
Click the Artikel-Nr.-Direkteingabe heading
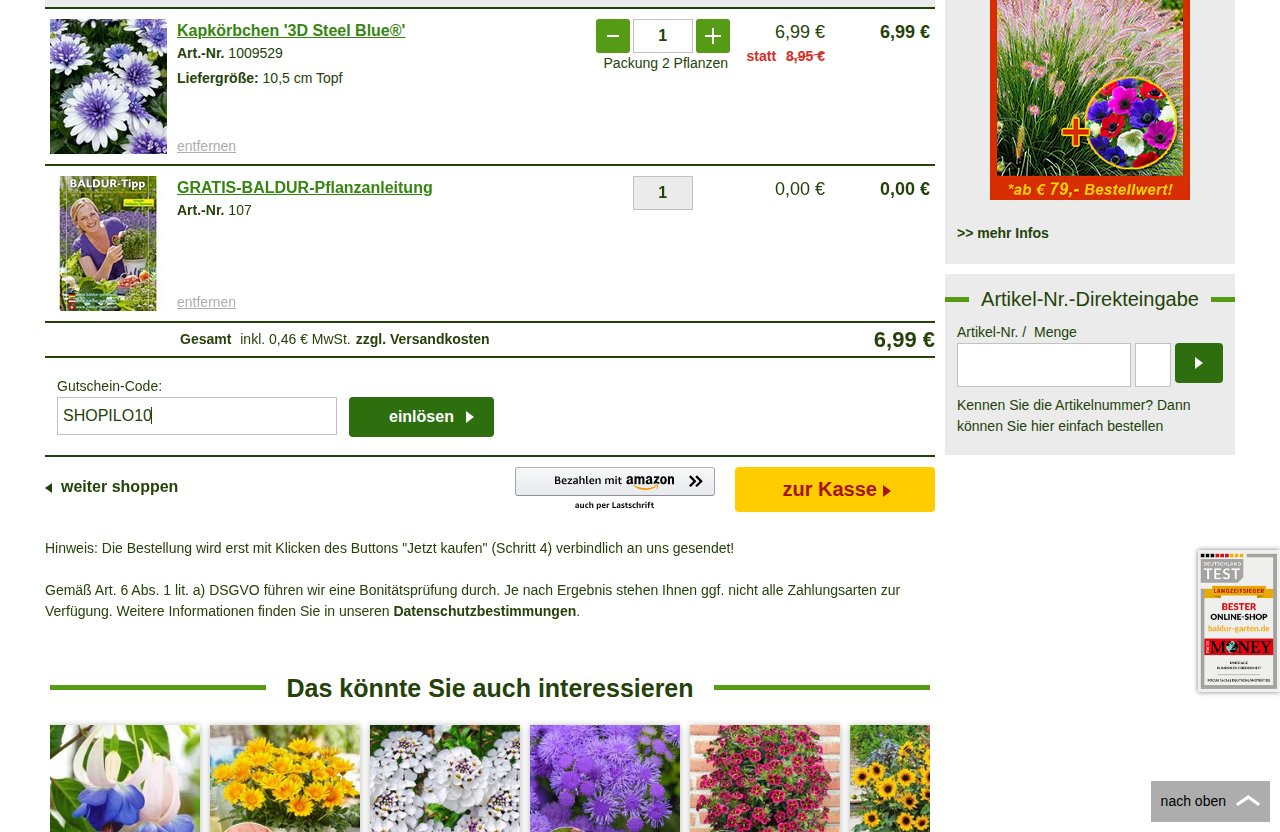click(x=1090, y=299)
